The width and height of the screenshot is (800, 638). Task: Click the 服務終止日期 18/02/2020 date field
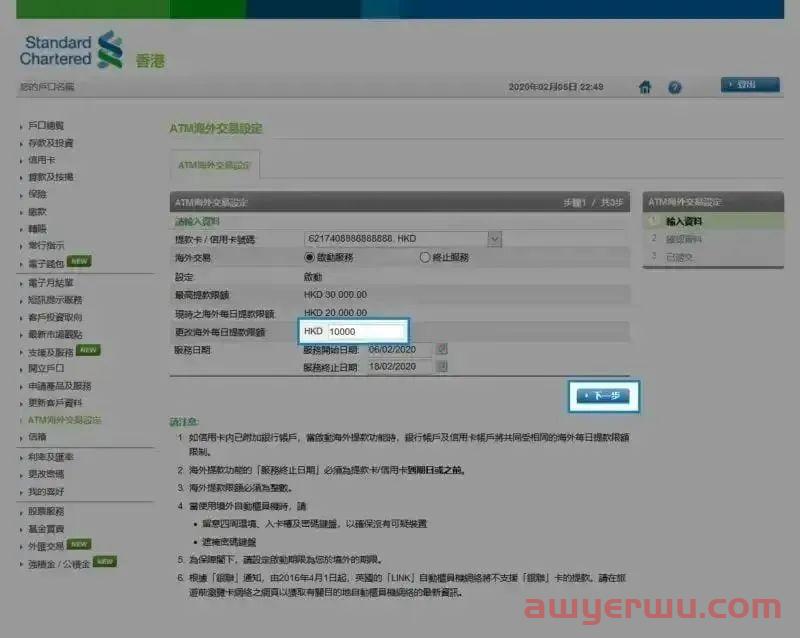399,367
